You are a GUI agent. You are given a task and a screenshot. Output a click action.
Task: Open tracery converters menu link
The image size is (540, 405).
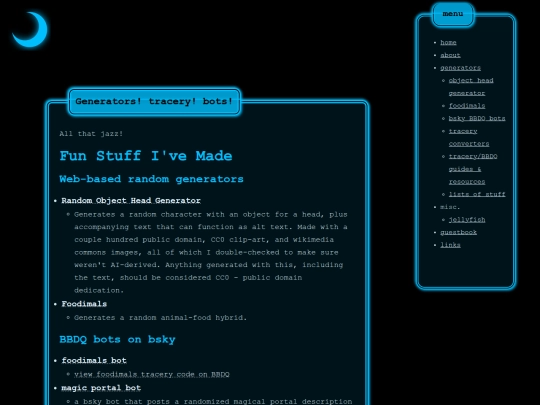pyautogui.click(x=469, y=137)
